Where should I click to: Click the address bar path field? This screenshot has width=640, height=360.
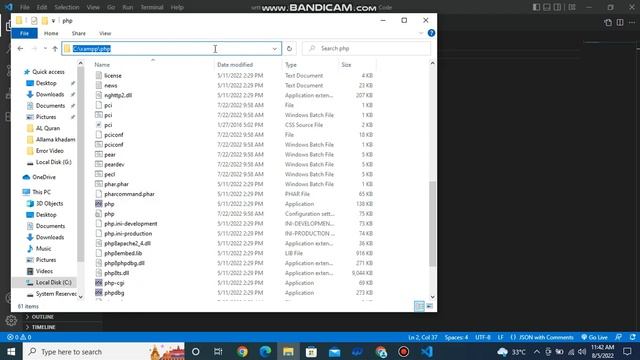171,49
